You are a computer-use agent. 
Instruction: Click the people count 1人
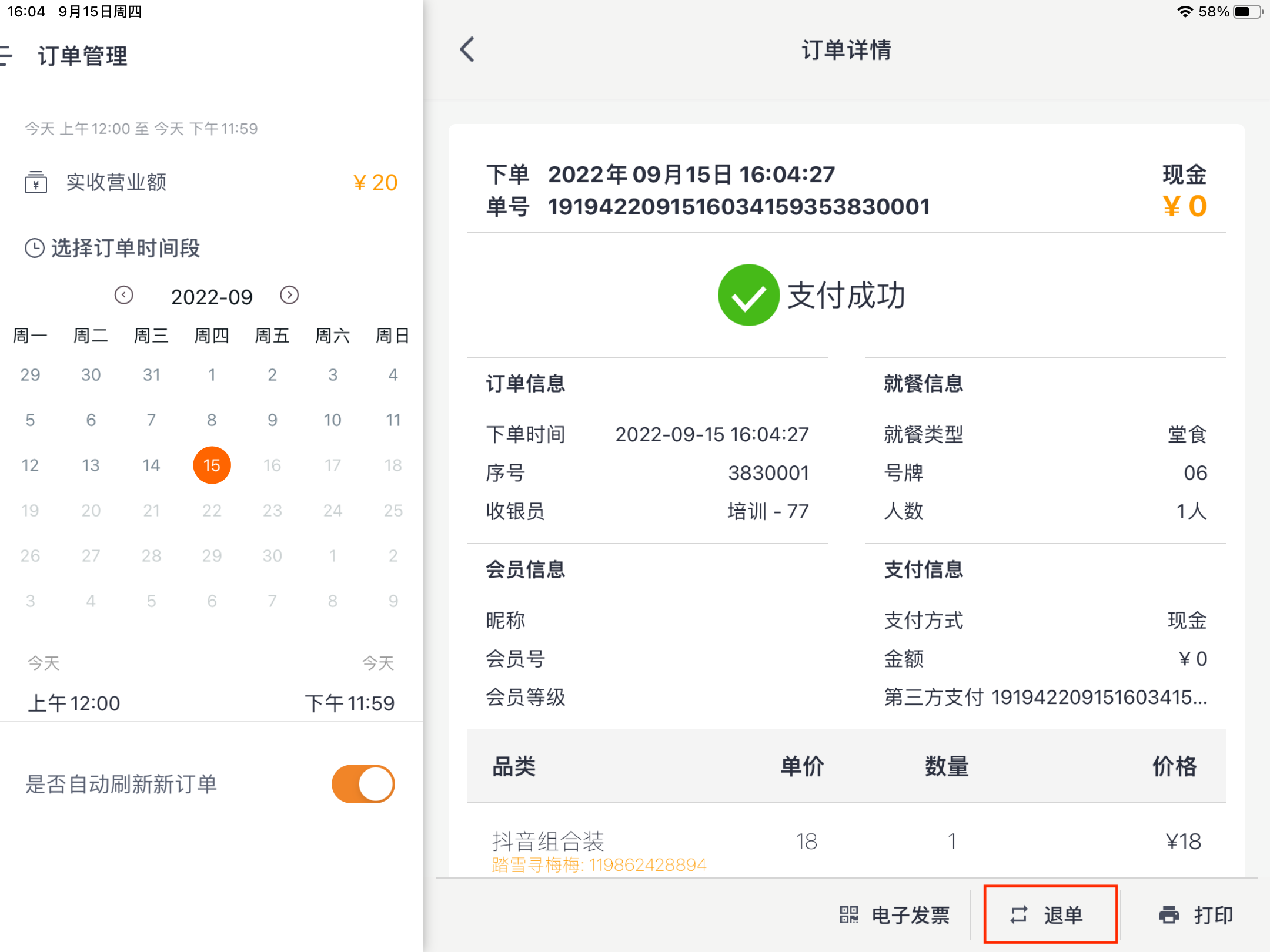pos(1191,511)
